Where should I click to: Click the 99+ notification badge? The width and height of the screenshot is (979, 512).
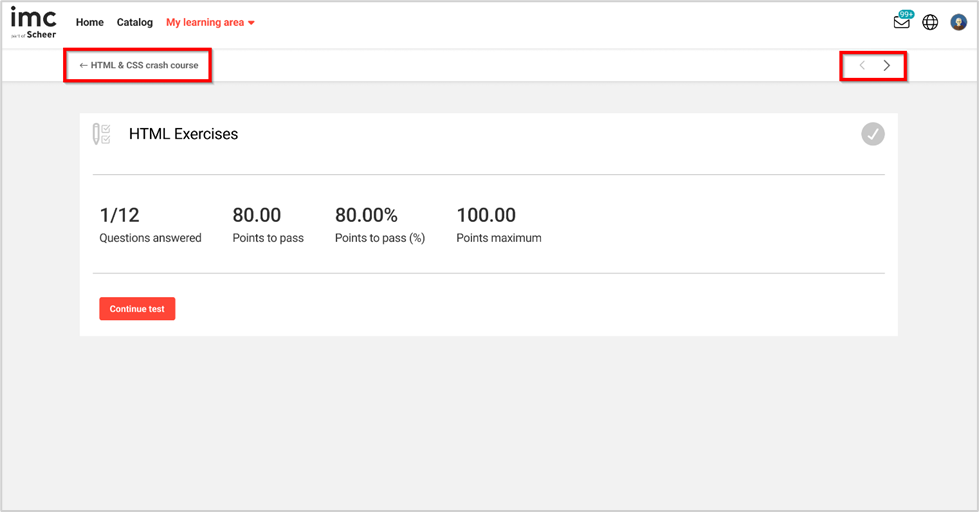point(907,14)
